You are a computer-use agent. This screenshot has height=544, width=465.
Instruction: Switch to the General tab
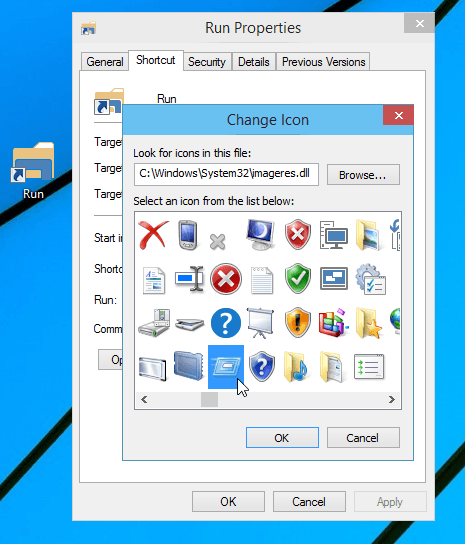tap(104, 62)
